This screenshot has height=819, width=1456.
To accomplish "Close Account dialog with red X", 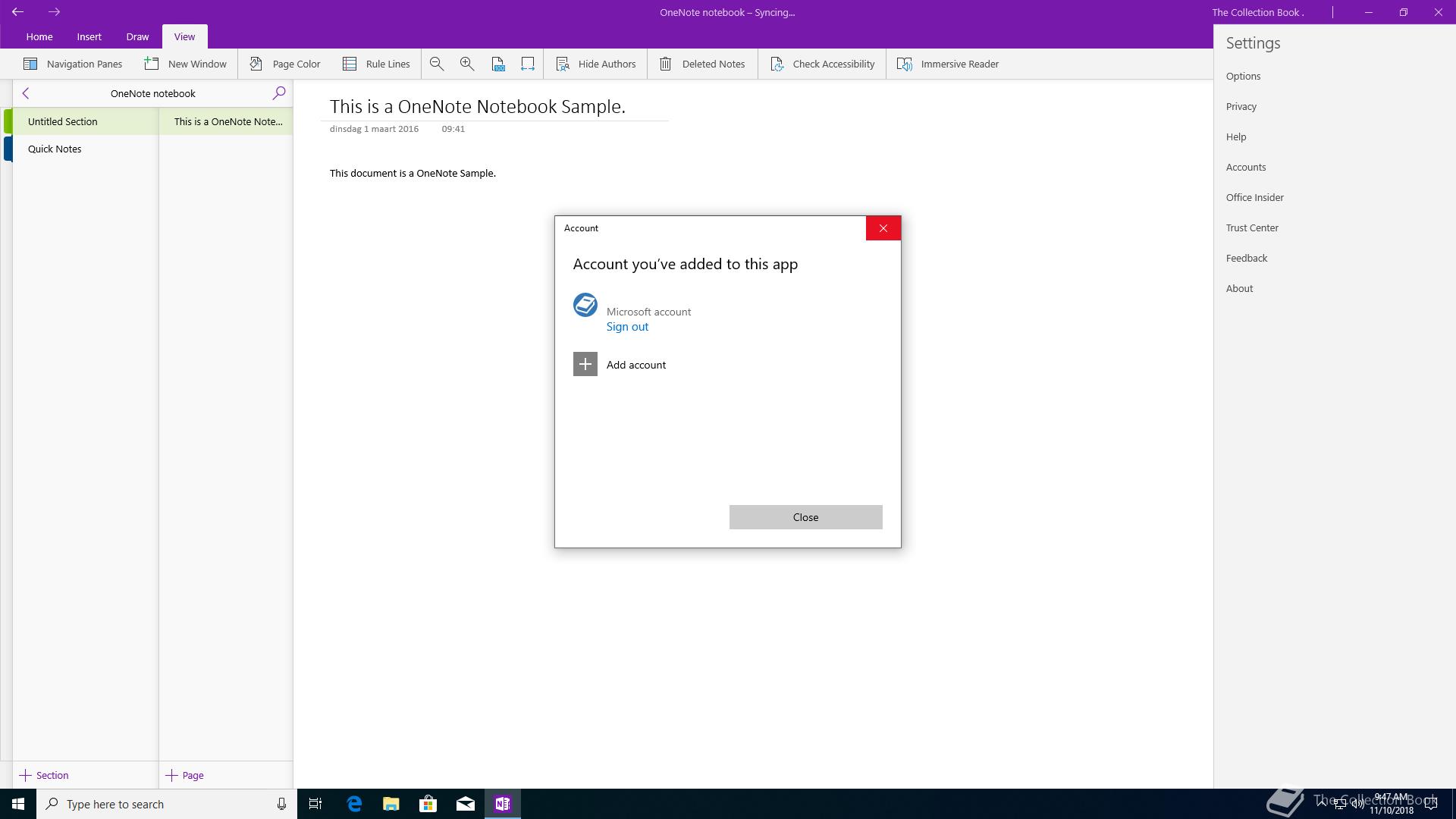I will 883,228.
